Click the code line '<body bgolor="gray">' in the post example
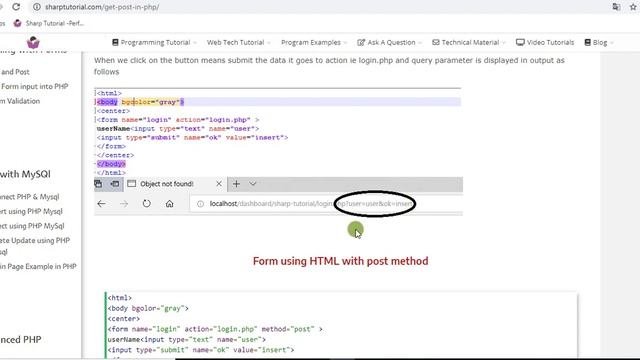This screenshot has height=360, width=640. coord(148,308)
